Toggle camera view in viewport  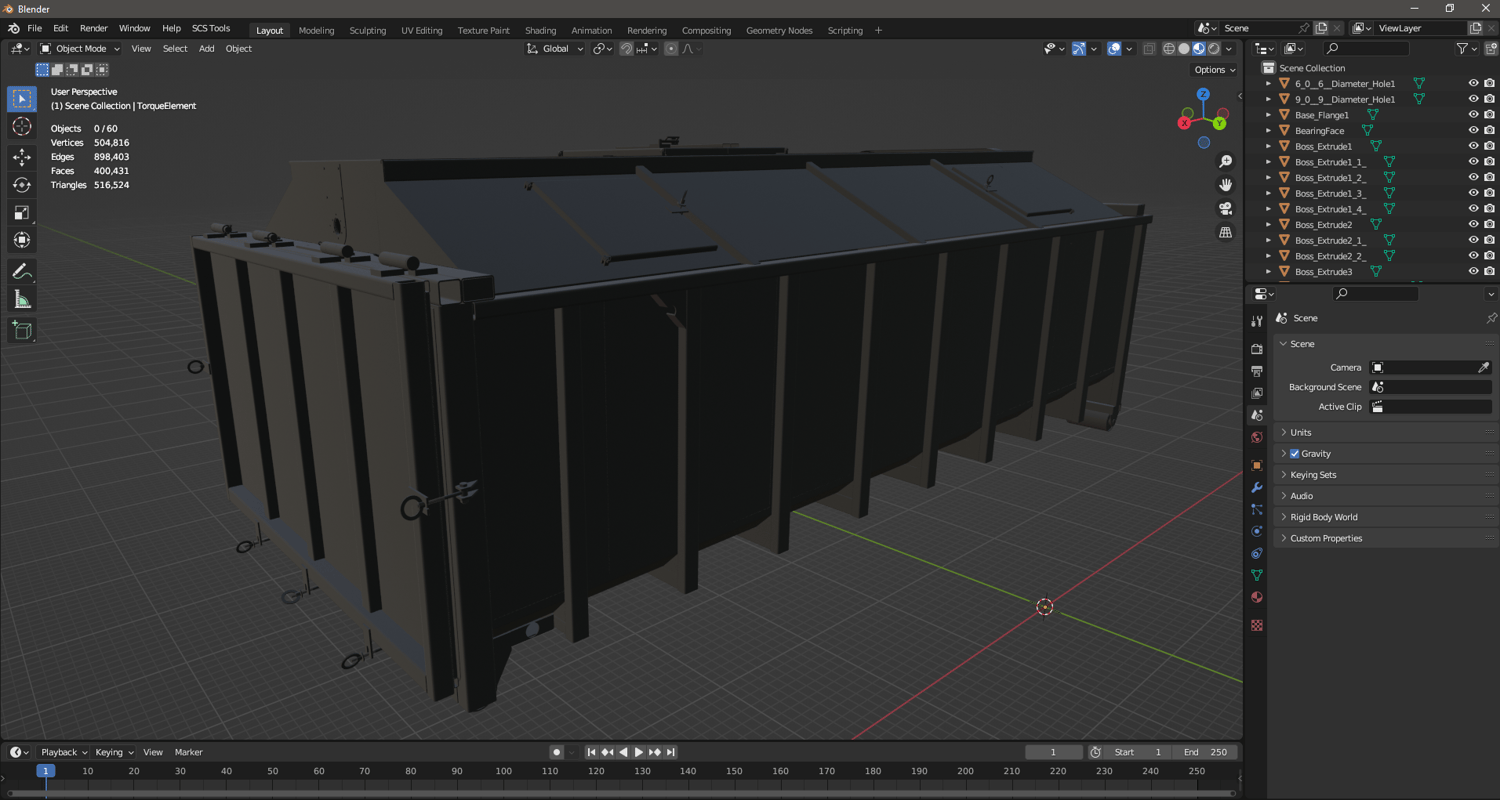click(x=1225, y=209)
